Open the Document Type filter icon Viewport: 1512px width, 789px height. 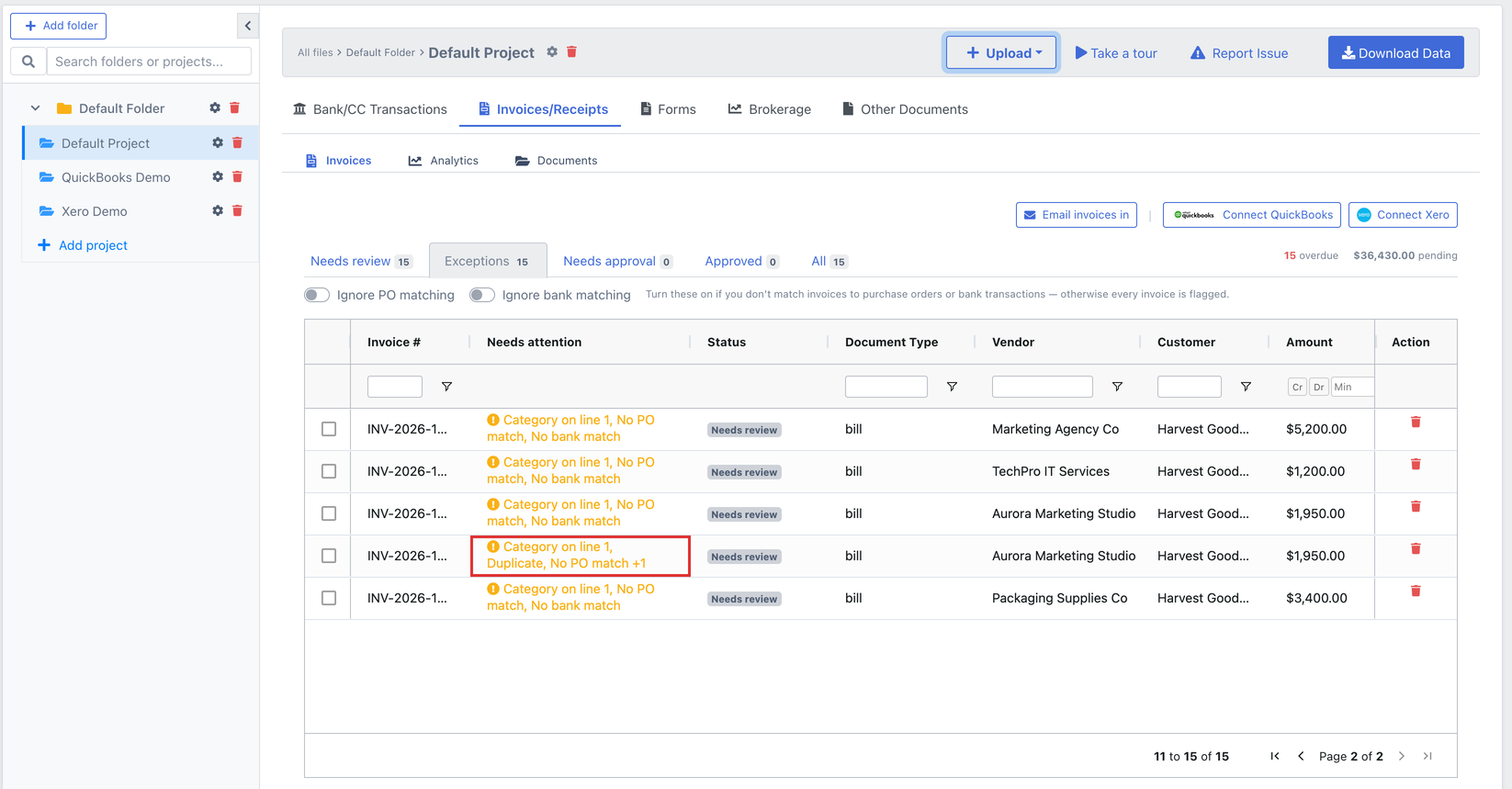point(952,387)
